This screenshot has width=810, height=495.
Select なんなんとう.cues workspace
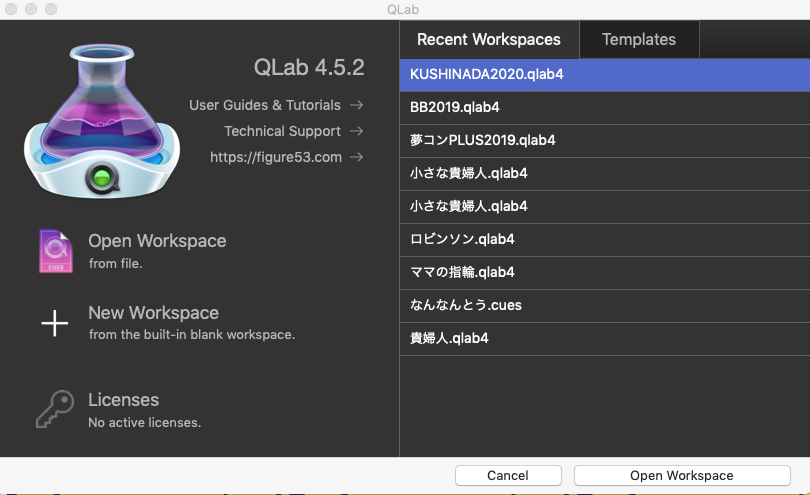[x=605, y=305]
